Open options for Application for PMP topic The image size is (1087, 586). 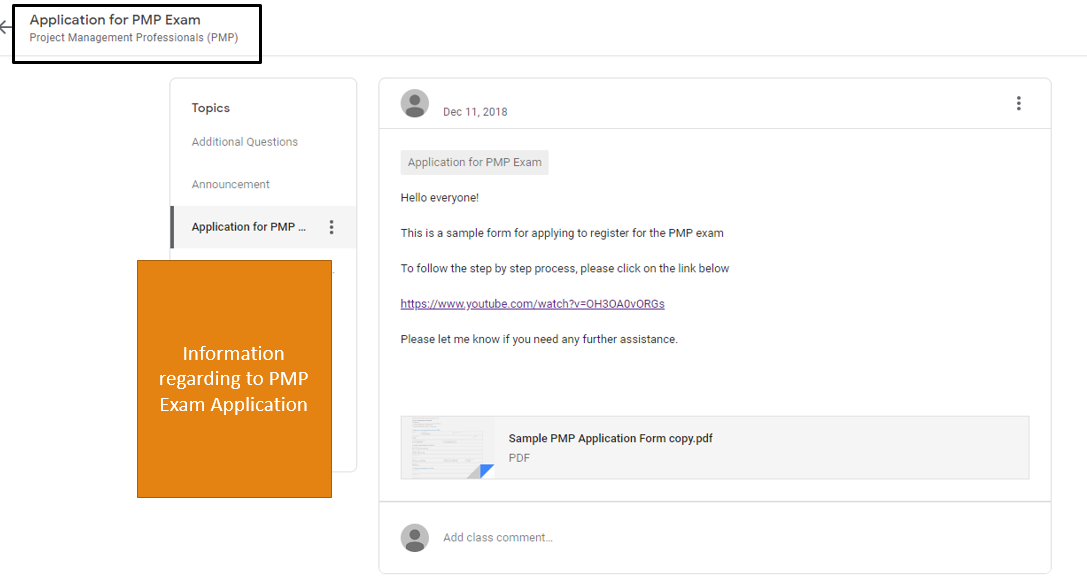[x=332, y=227]
